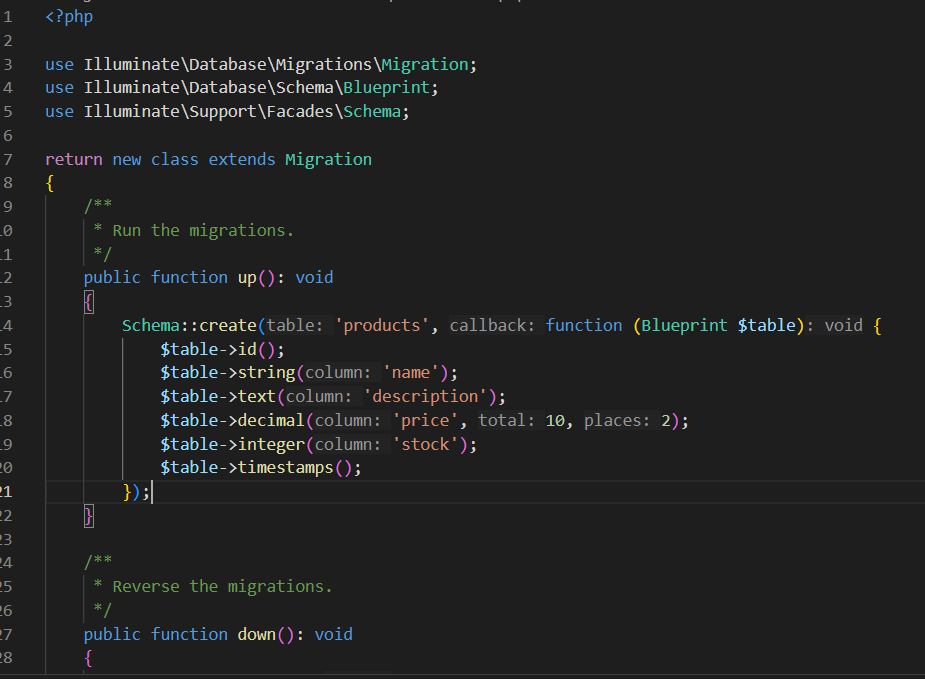Click the places: inlay hint
This screenshot has width=925, height=679.
pyautogui.click(x=619, y=420)
